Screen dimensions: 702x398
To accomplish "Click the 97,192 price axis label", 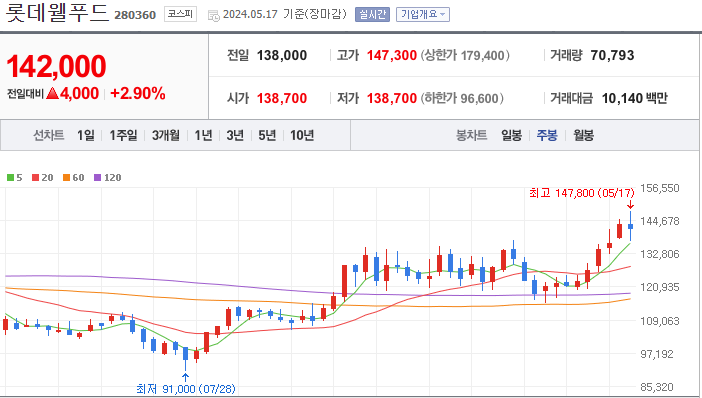I will (657, 354).
